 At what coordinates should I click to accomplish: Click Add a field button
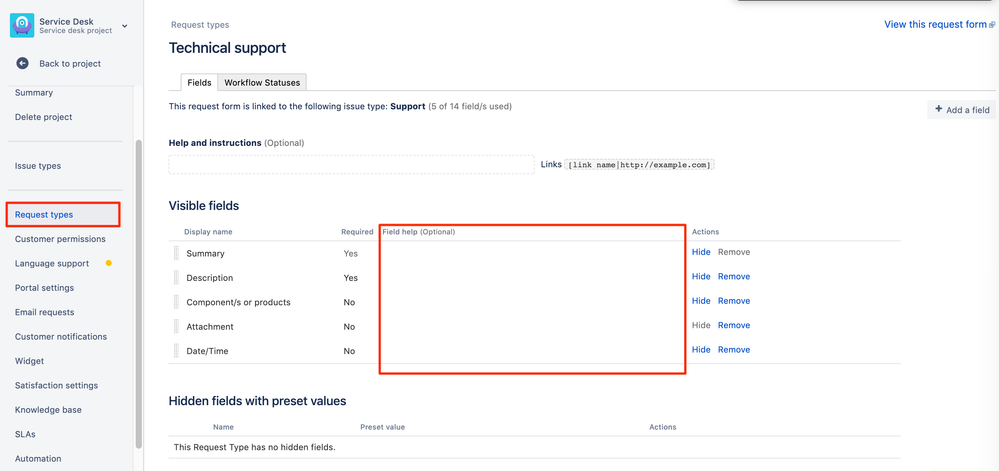961,110
